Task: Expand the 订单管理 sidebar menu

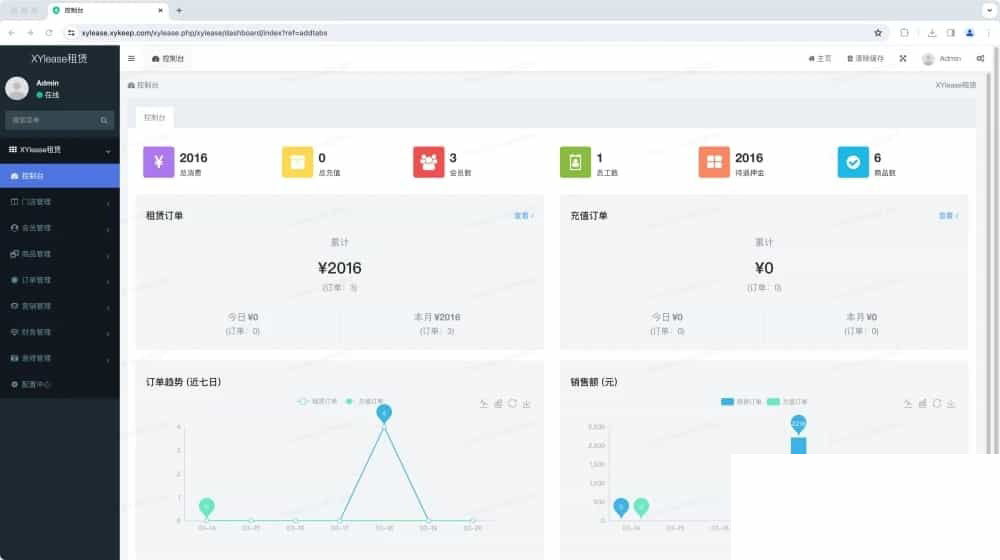Action: [60, 280]
